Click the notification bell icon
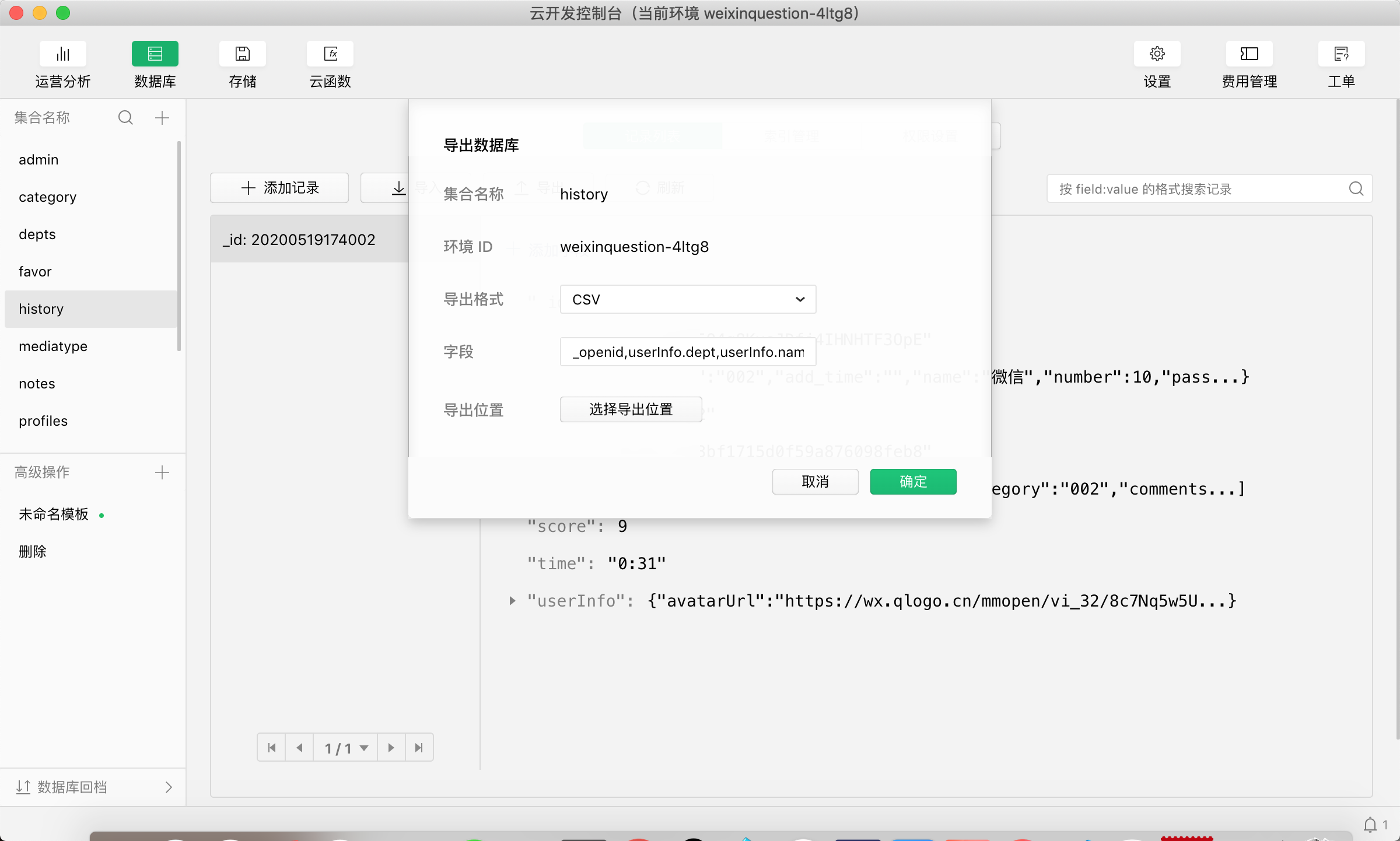 tap(1370, 825)
